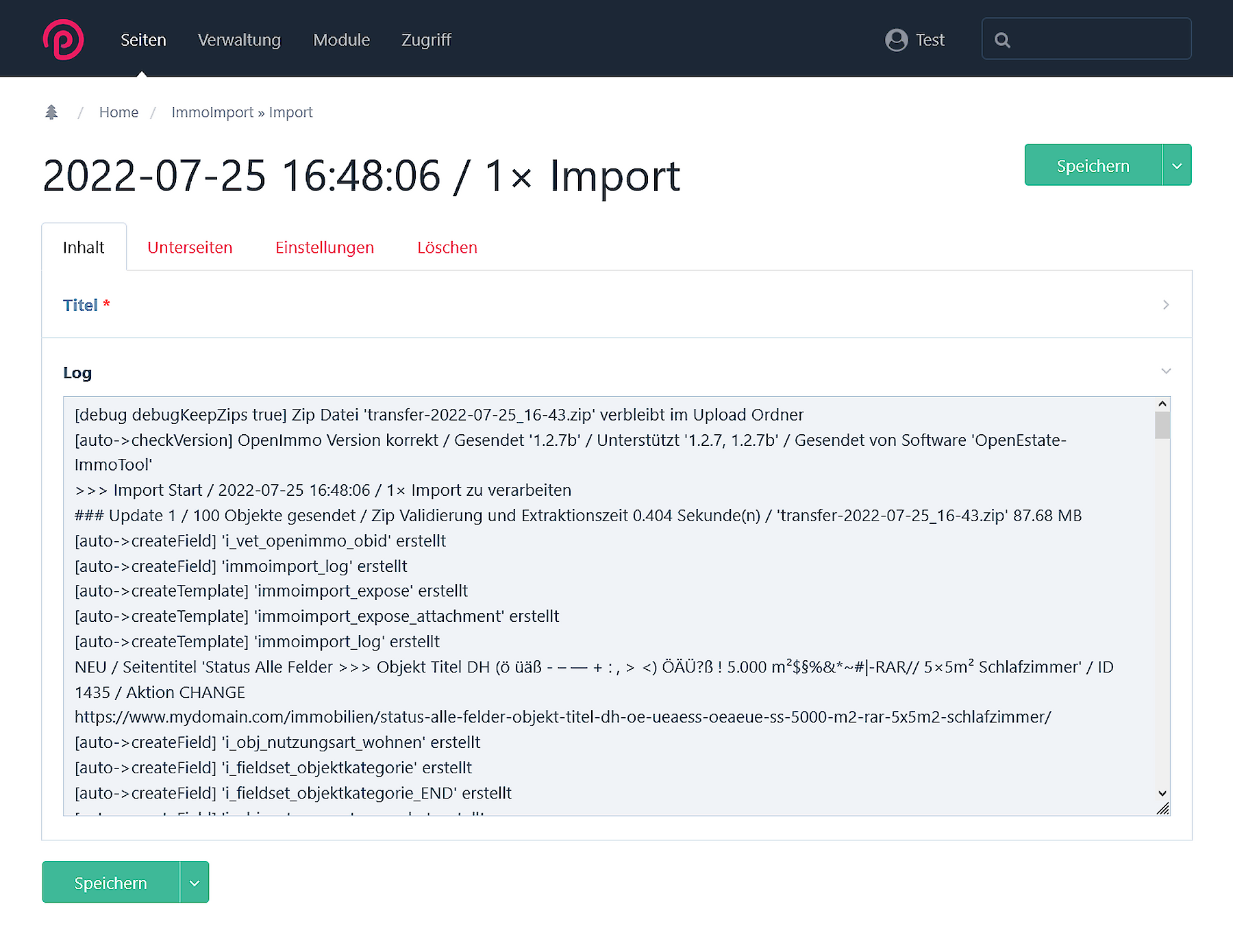
Task: Expand the Titel field section
Action: point(1166,305)
